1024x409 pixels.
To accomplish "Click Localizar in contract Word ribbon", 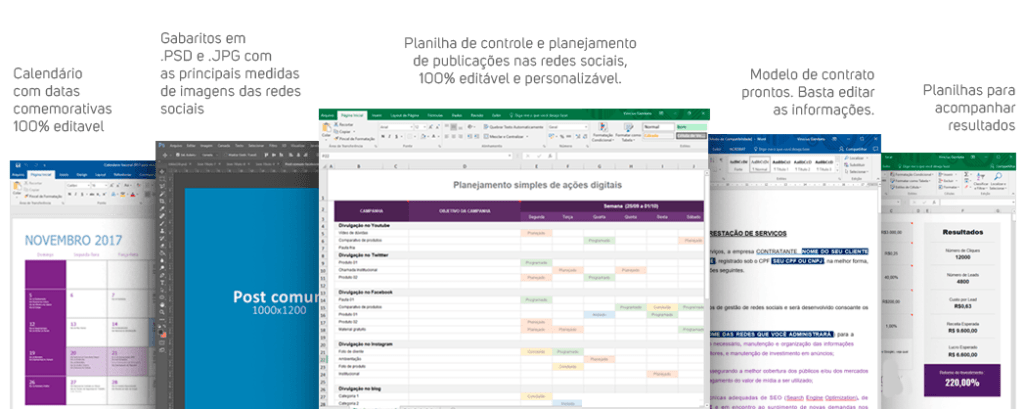I will point(856,158).
